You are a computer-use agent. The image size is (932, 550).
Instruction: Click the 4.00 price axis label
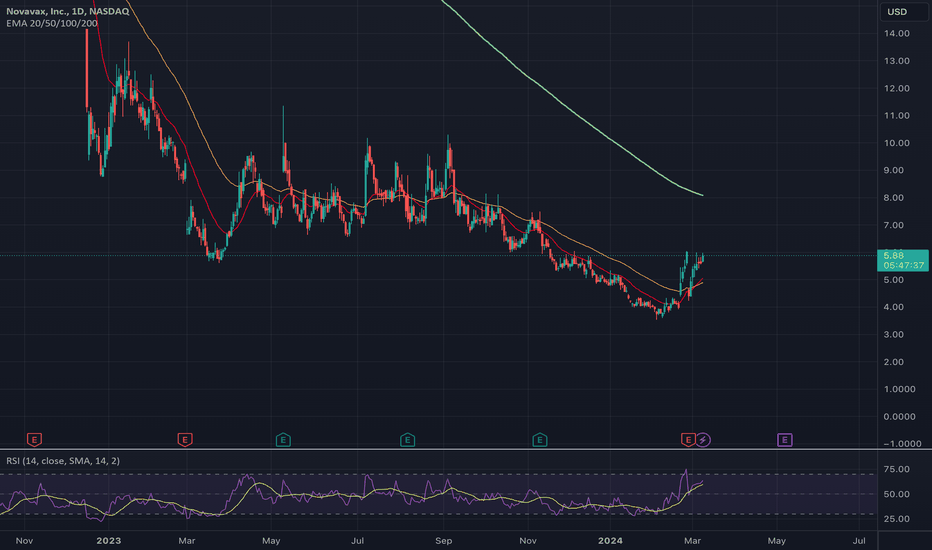pos(893,307)
